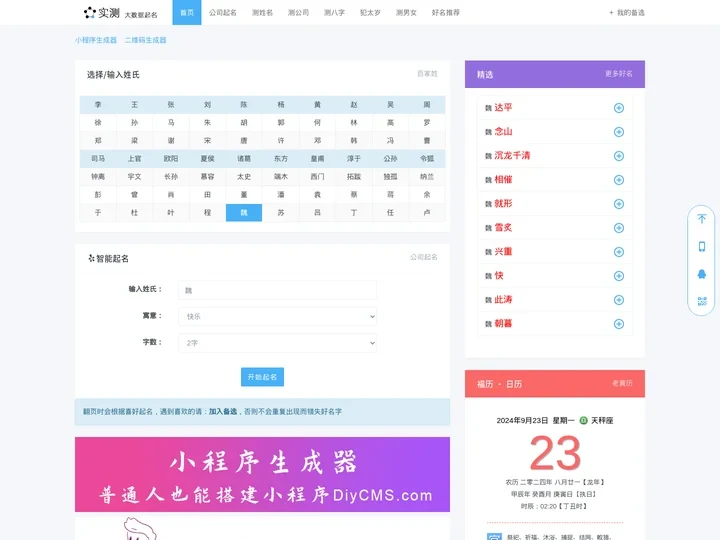Open the 测姓名 nav item
Image resolution: width=720 pixels, height=540 pixels.
(262, 12)
